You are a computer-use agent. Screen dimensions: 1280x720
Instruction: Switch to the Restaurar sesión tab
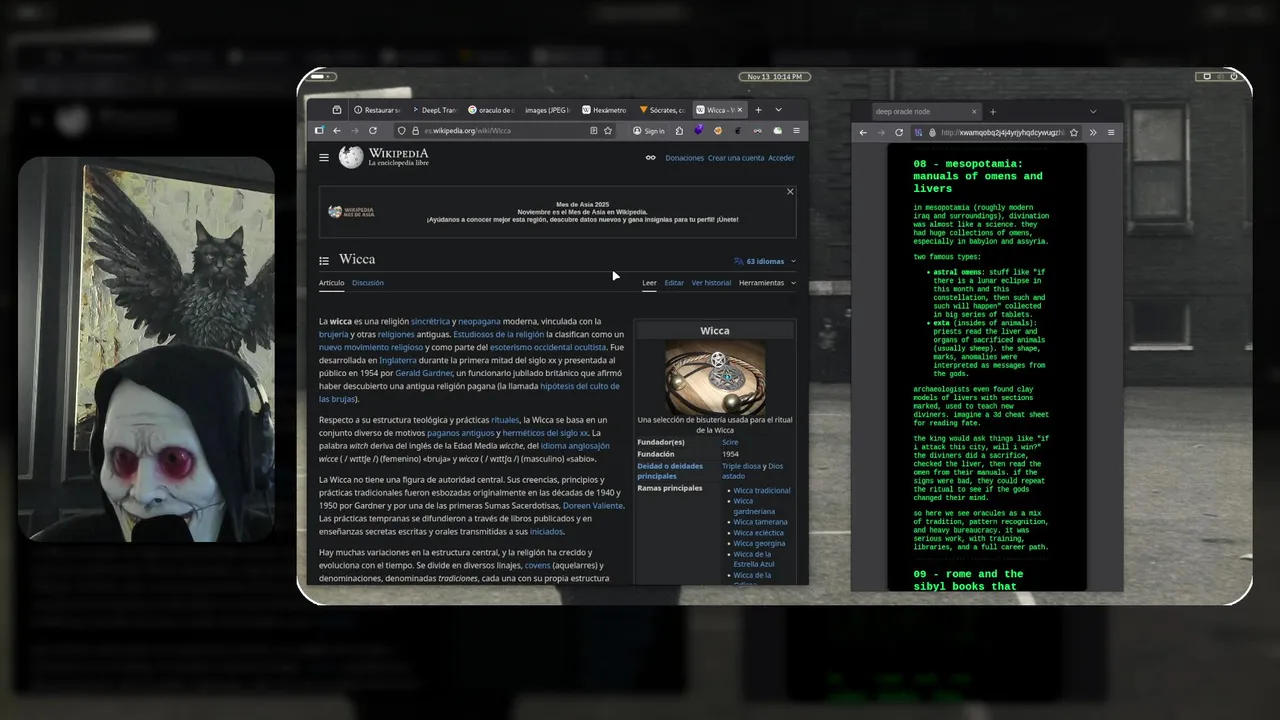pyautogui.click(x=377, y=110)
